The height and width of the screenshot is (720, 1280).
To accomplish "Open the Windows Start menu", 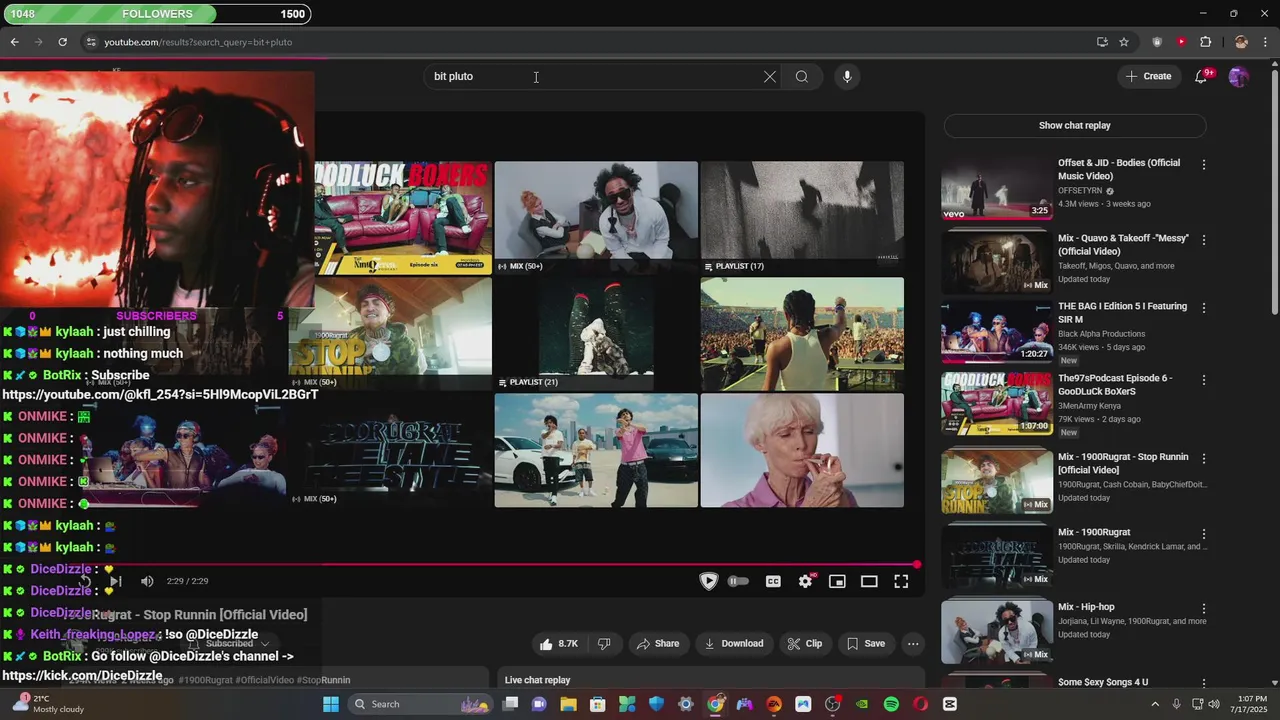I will coord(331,704).
